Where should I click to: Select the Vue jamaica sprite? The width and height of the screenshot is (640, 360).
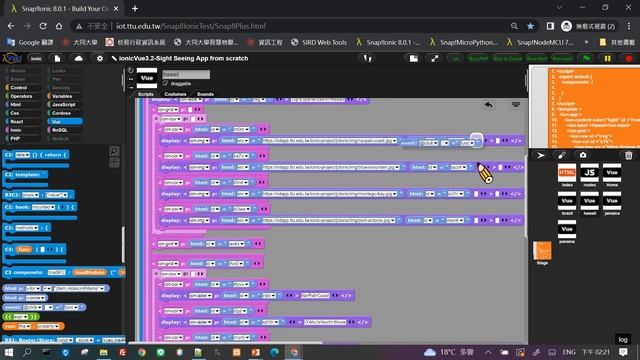[612, 203]
